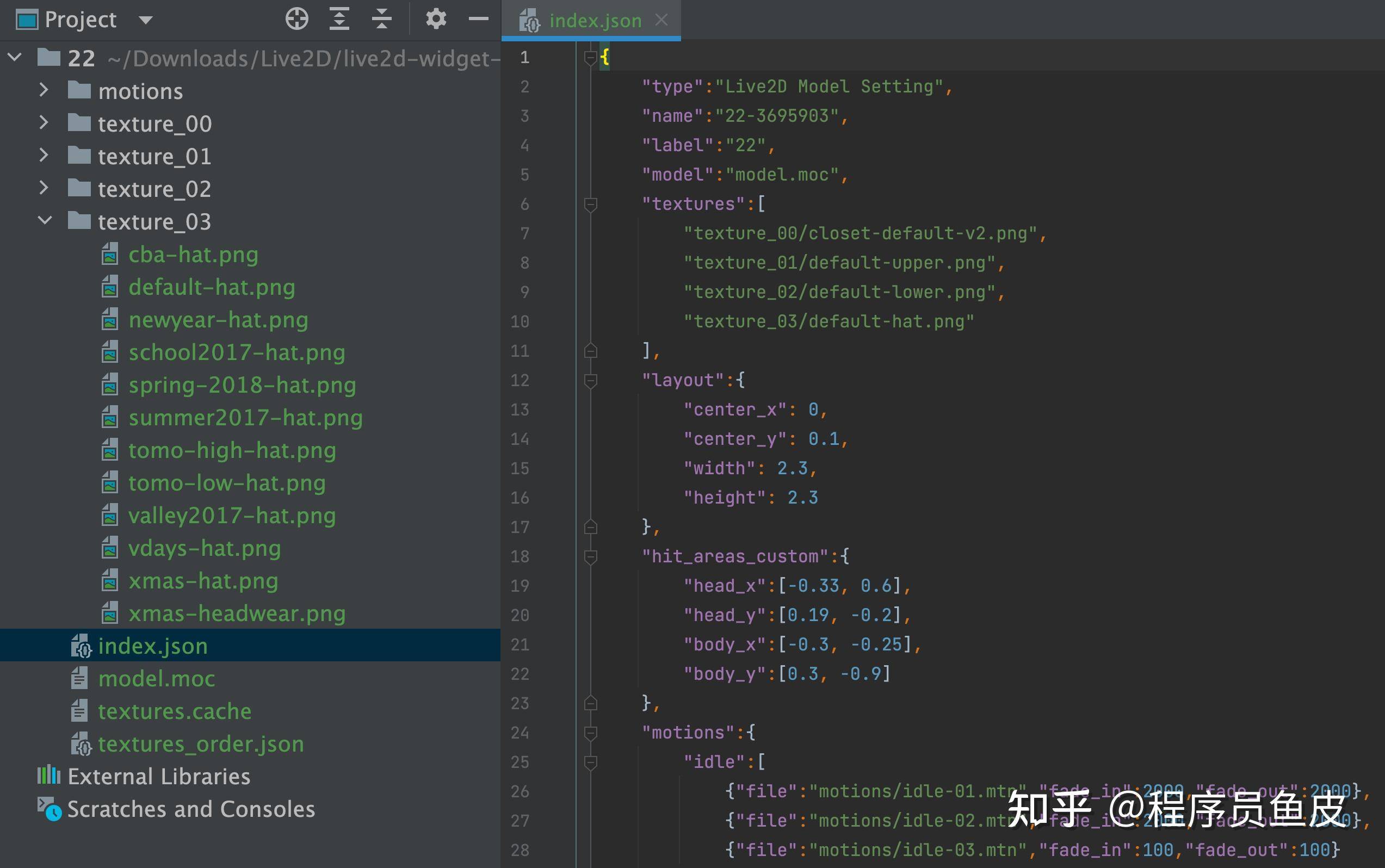
Task: Click the JSON file icon beside index.json
Action: (x=81, y=647)
